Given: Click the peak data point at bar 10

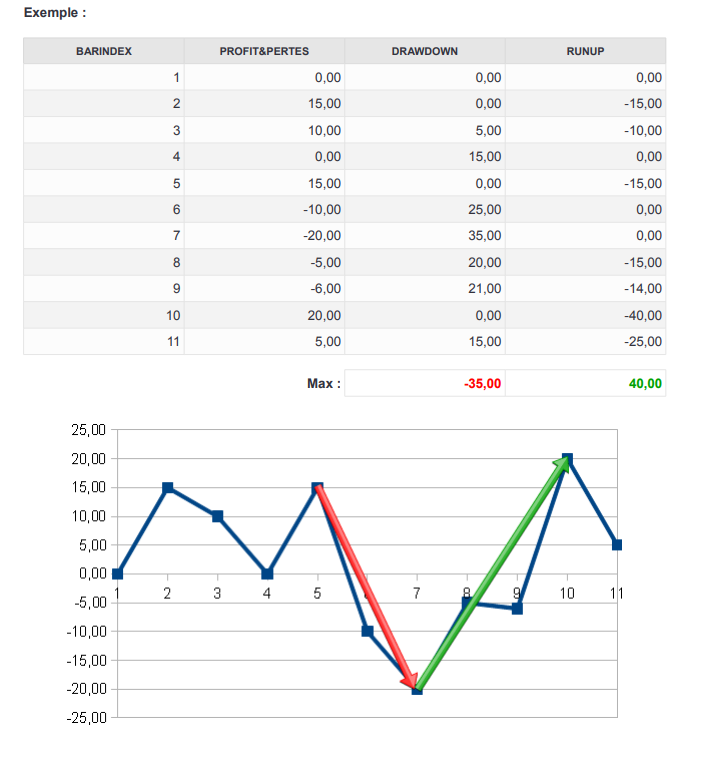Looking at the screenshot, I should 567,459.
